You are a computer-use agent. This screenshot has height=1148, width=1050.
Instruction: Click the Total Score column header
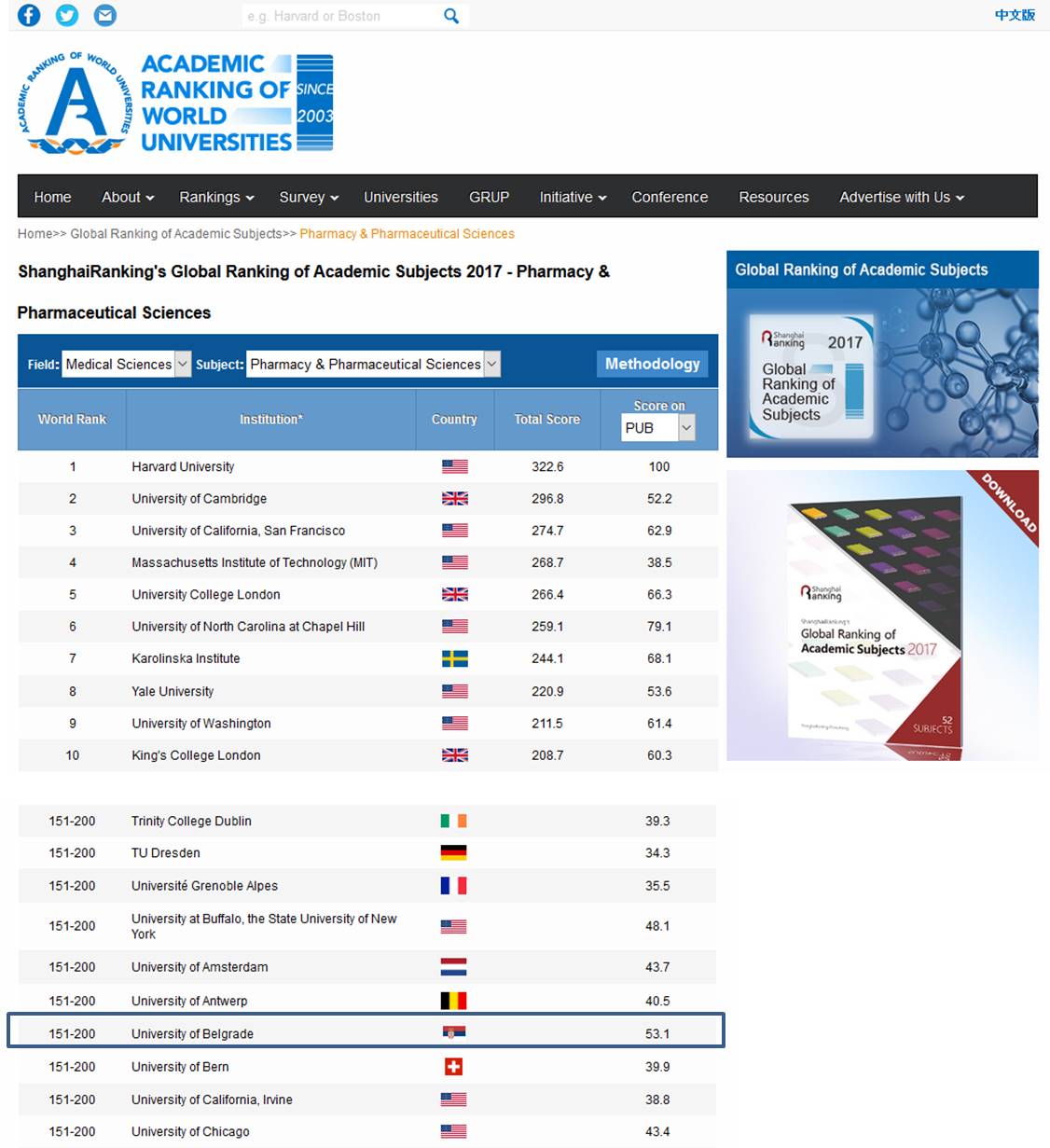tap(547, 420)
